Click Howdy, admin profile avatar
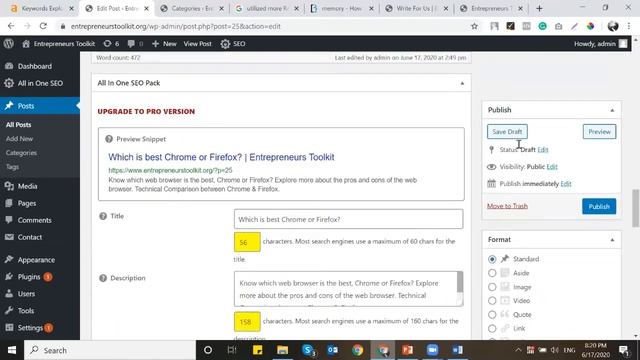Screen dimensions: 640x360 click(x=623, y=44)
